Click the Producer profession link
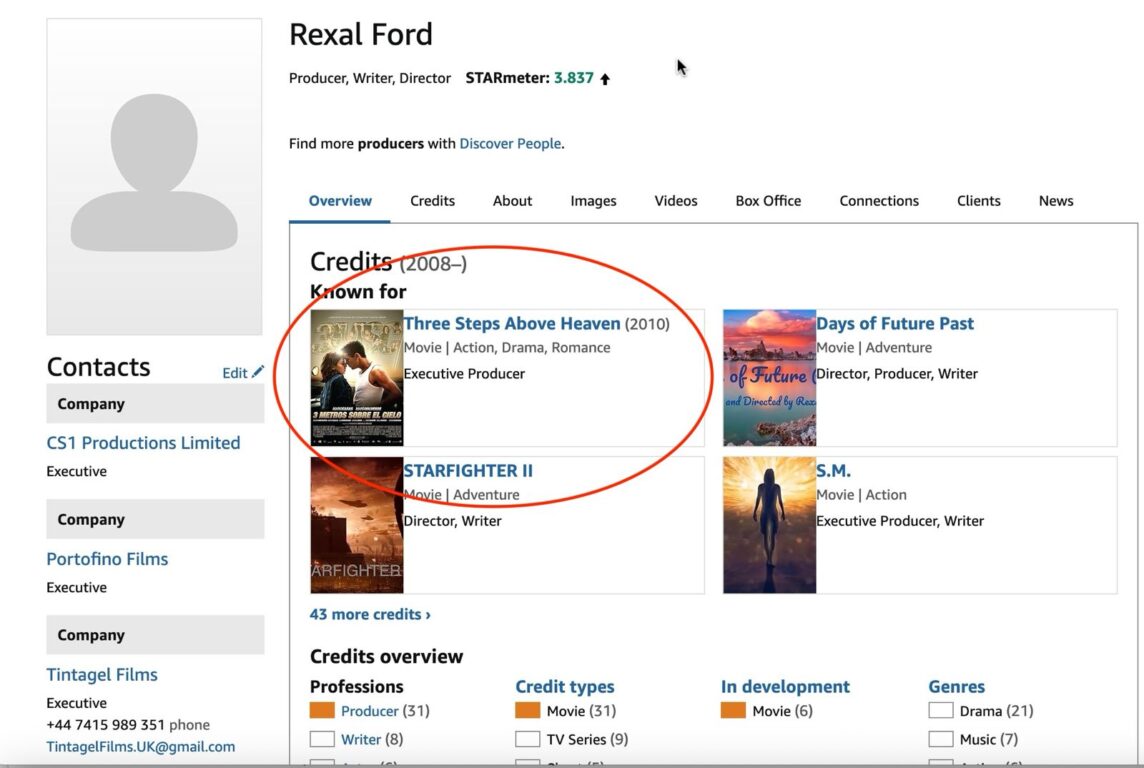 [x=370, y=711]
